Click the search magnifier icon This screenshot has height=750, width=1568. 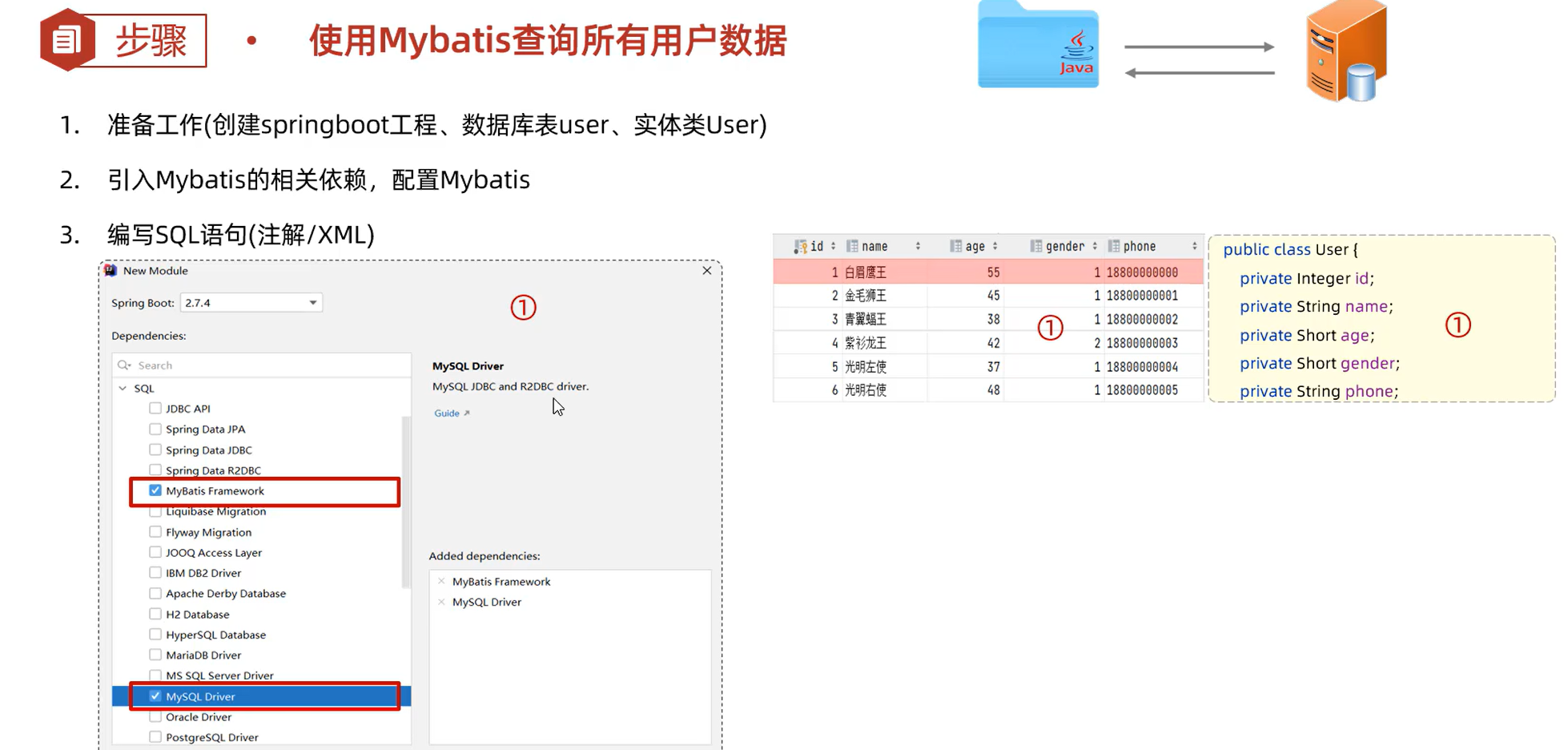click(x=124, y=365)
